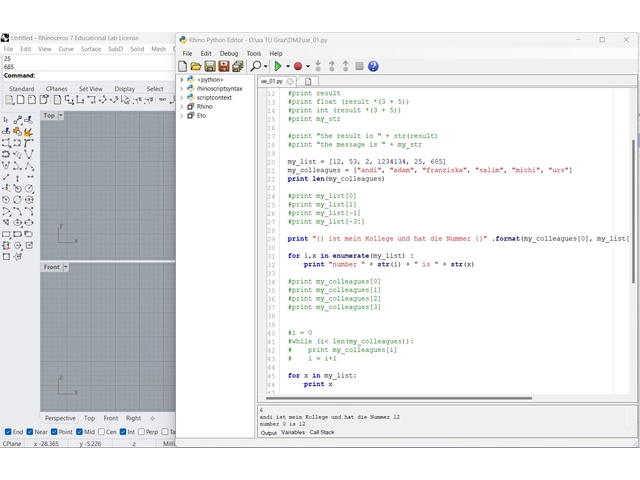Open the dropdown arrow beside the magnifier

266,66
